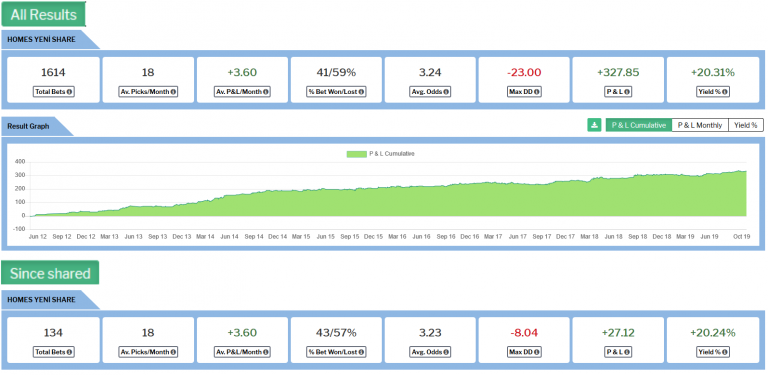Click info icon on All Results Total Bets

70,92
